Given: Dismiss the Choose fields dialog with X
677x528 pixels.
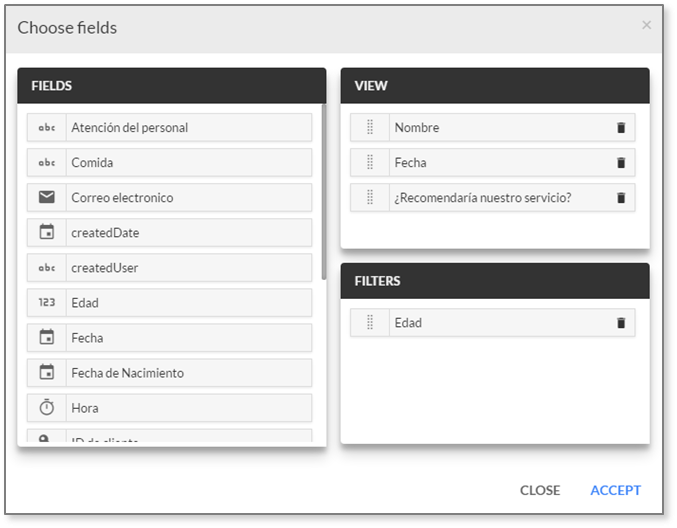Looking at the screenshot, I should tap(646, 25).
